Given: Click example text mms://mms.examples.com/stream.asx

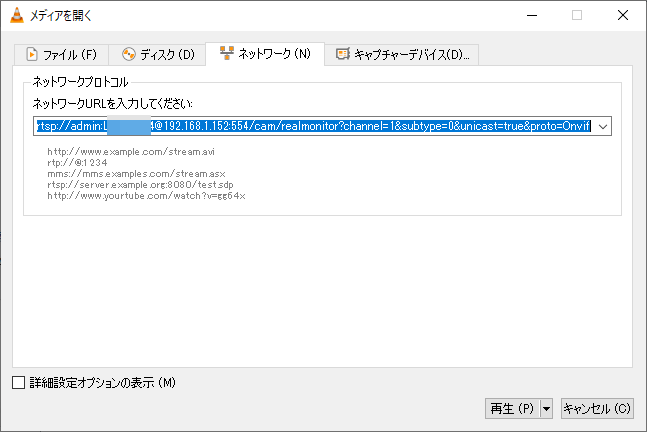Looking at the screenshot, I should point(136,174).
